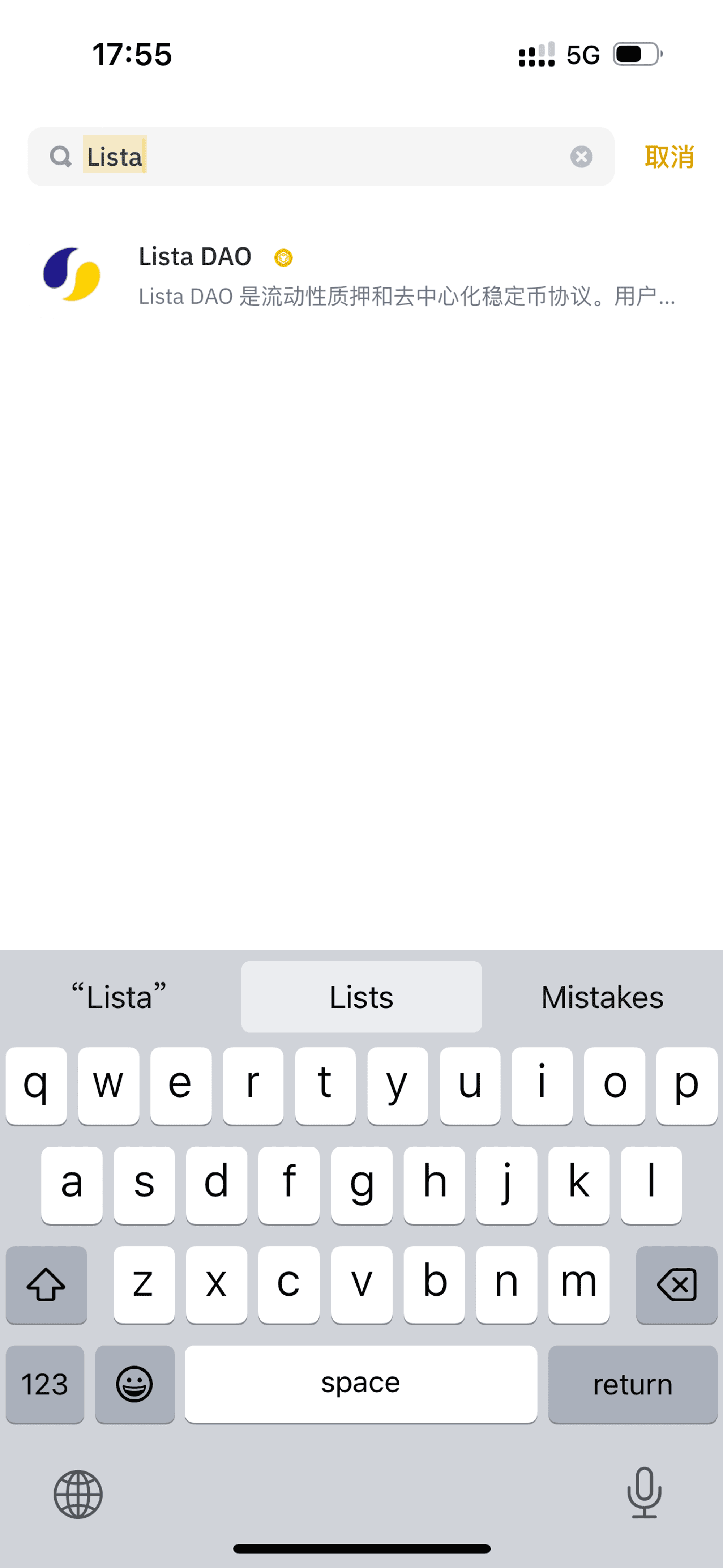Screen dimensions: 723x1568
Task: Tap the space bar
Action: click(361, 1384)
